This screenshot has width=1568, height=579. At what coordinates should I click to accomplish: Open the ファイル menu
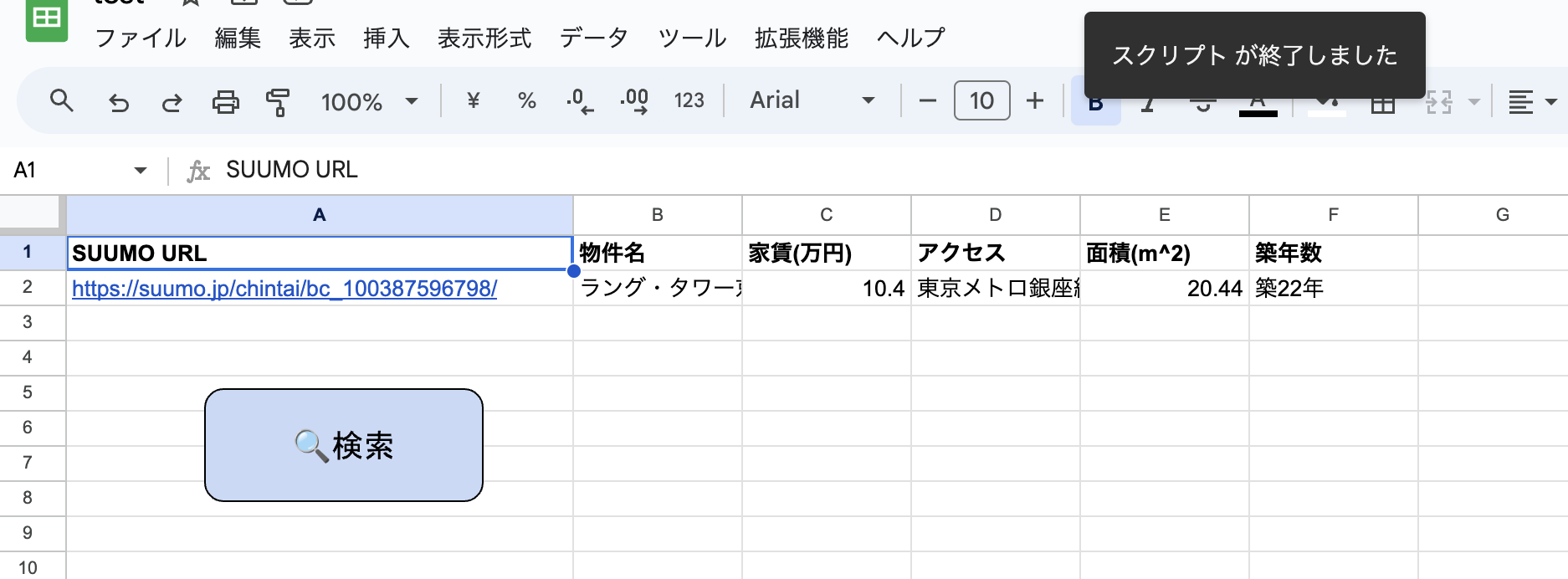point(141,38)
